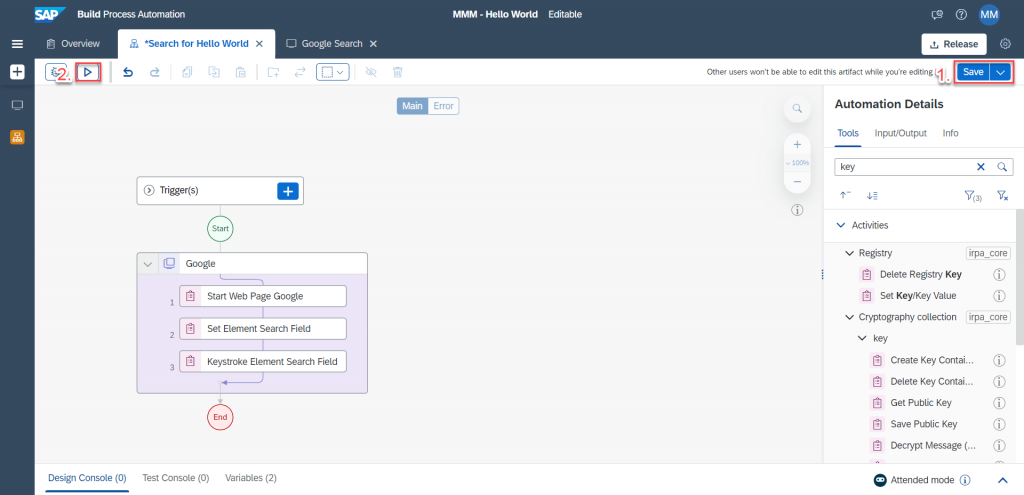
Task: Expand the bottom console panel chevron
Action: click(1003, 480)
